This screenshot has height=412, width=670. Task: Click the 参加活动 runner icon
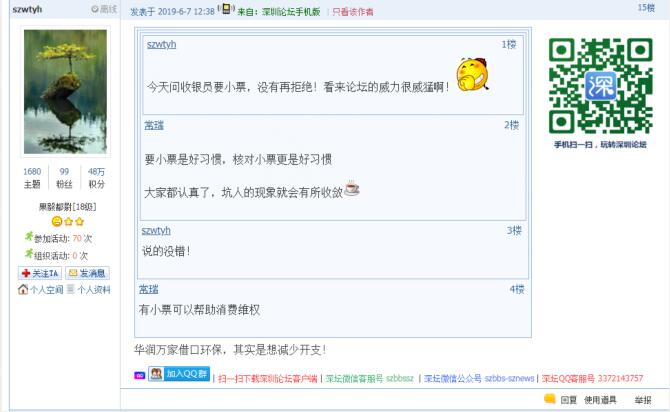point(29,236)
